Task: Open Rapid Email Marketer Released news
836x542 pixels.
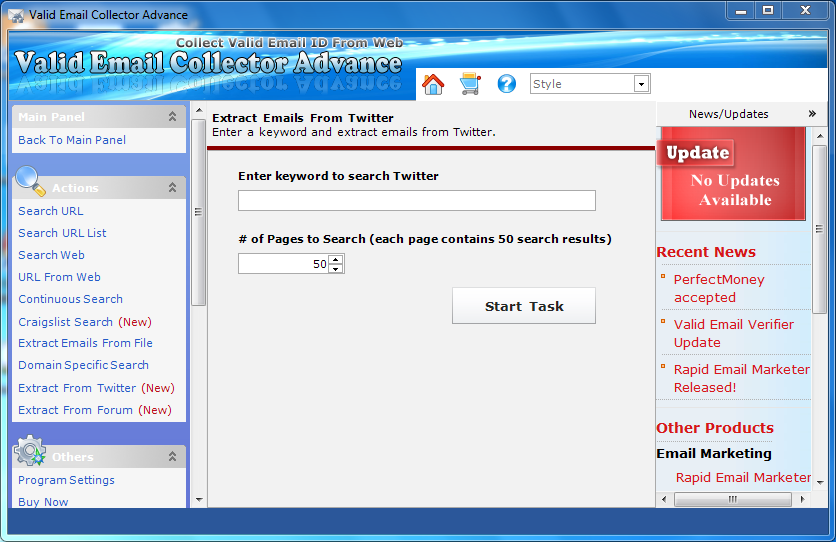Action: 742,378
